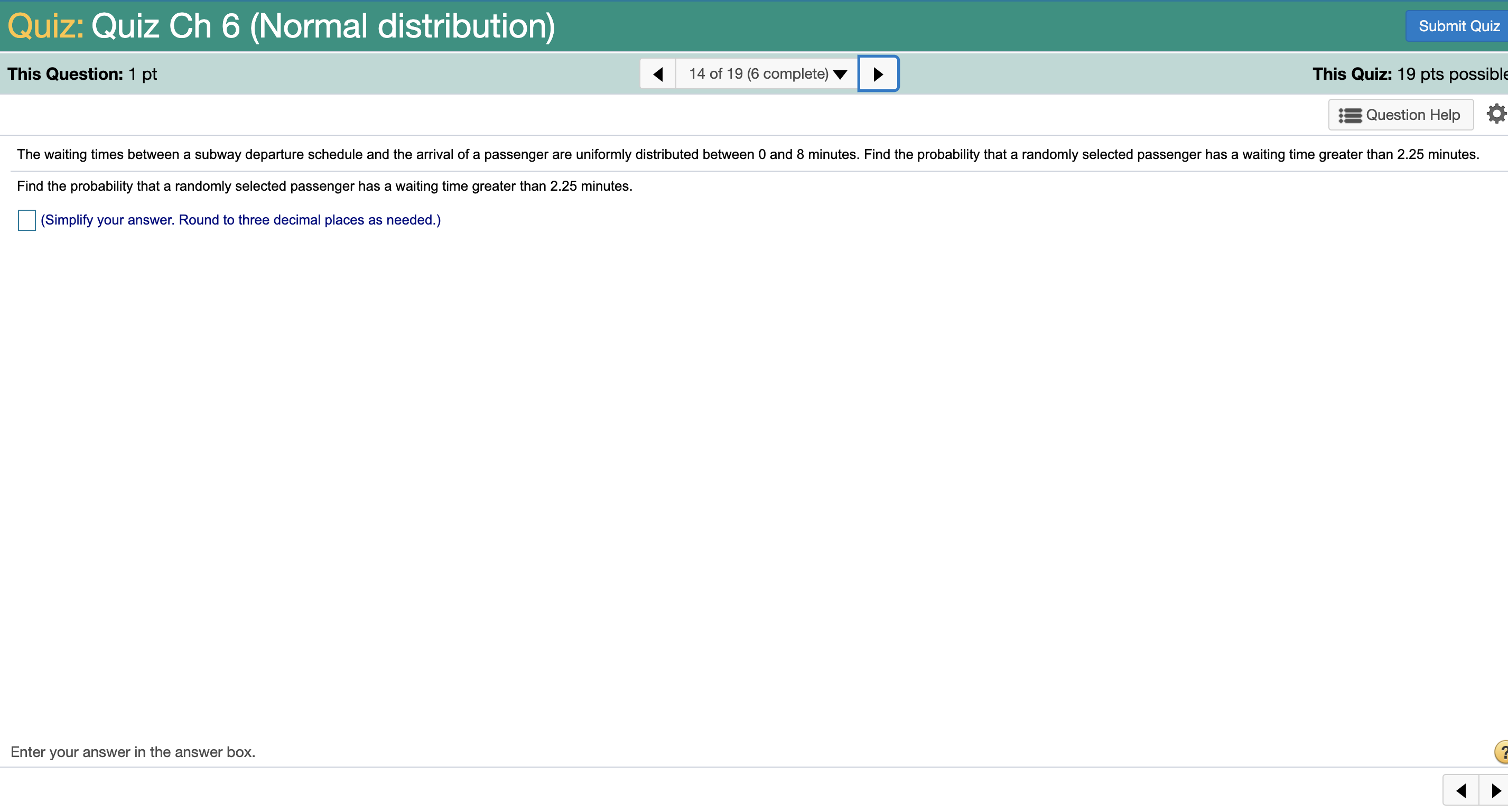Click the 'This Question: 1 pt' label
The width and height of the screenshot is (1508, 812).
[x=82, y=74]
